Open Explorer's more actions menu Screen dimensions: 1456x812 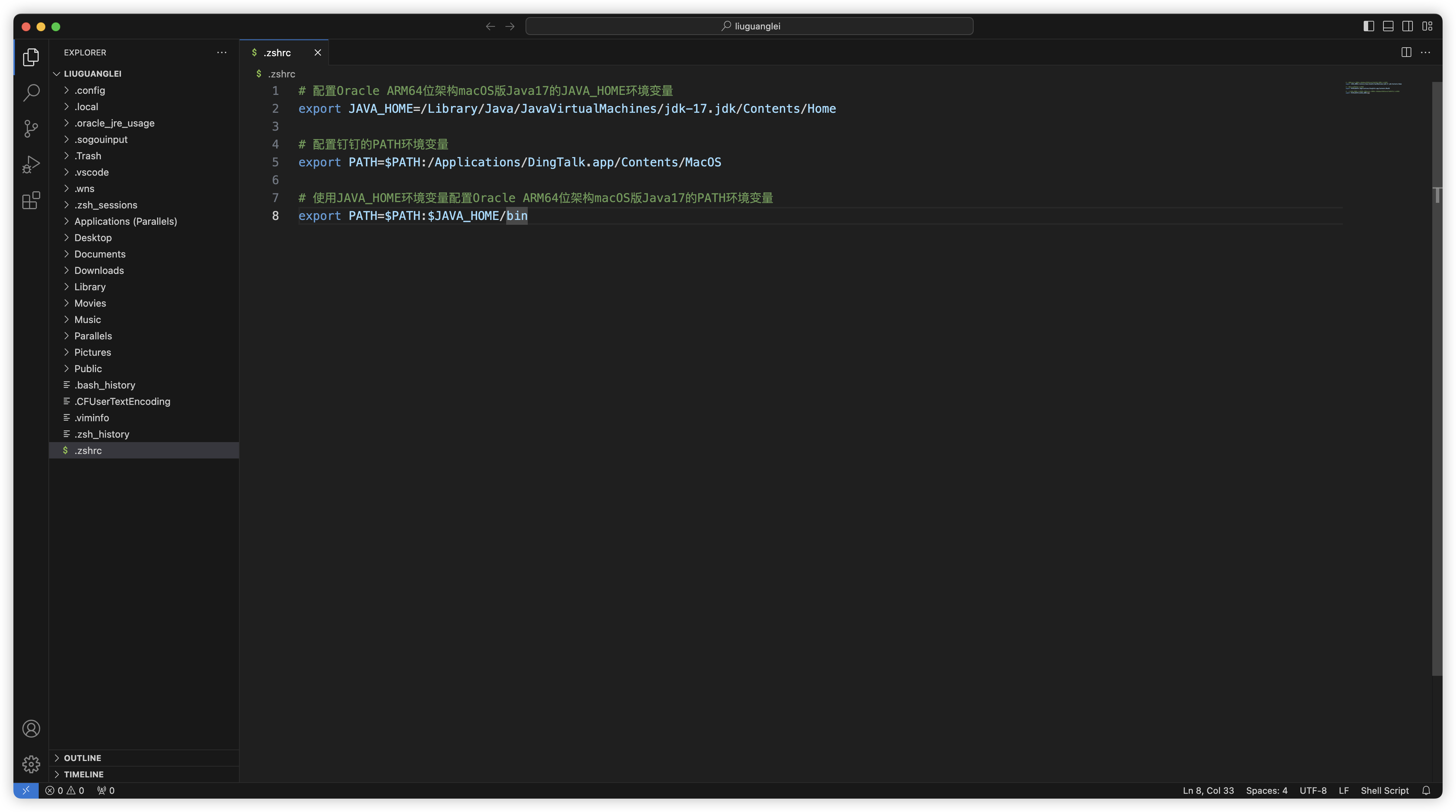(221, 52)
